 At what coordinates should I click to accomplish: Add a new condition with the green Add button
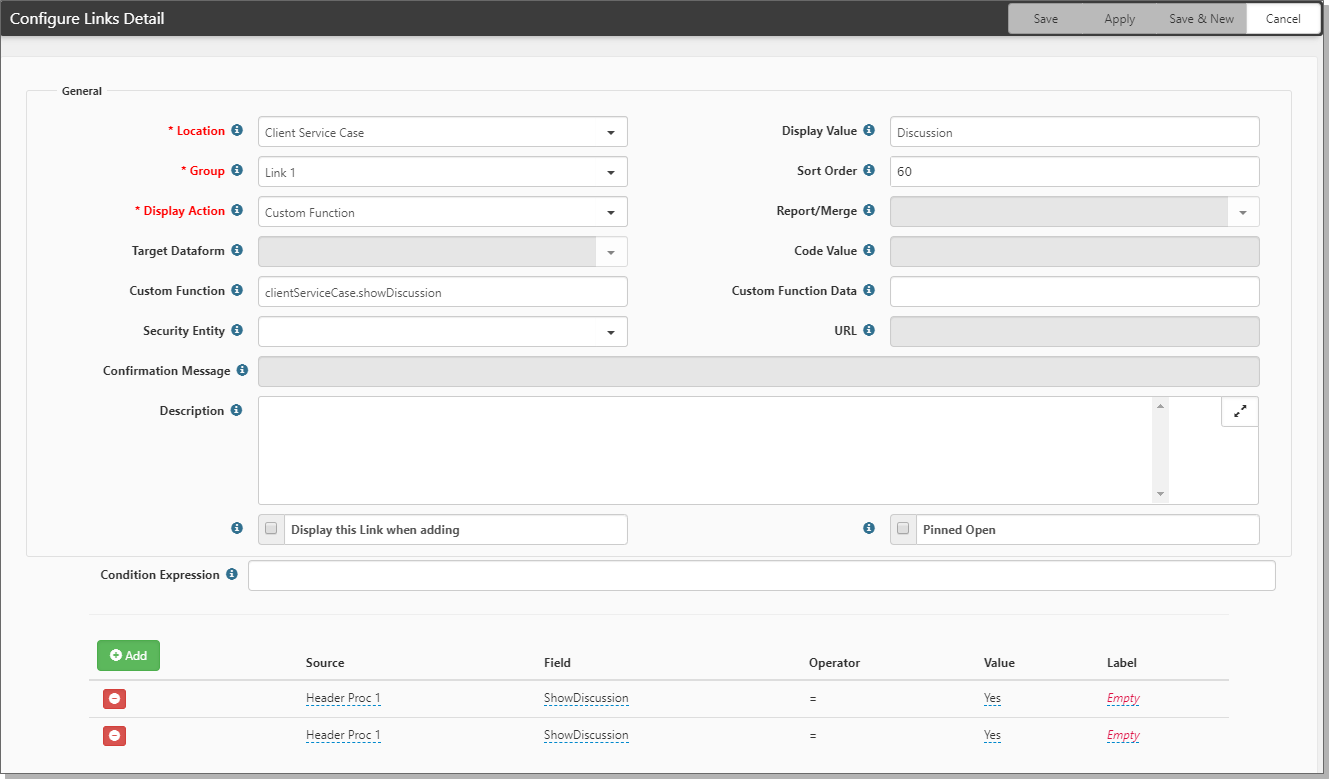point(128,656)
